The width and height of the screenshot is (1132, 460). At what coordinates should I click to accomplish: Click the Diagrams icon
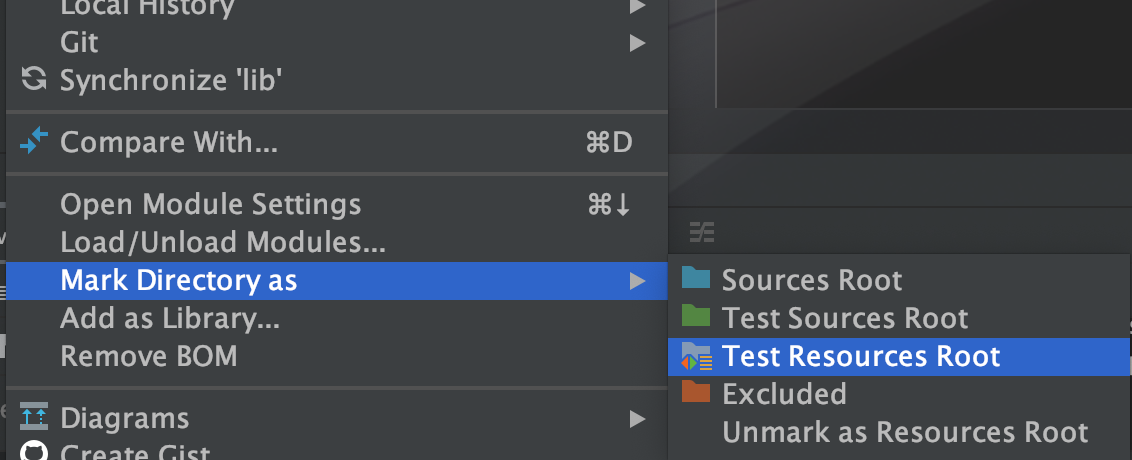point(34,417)
